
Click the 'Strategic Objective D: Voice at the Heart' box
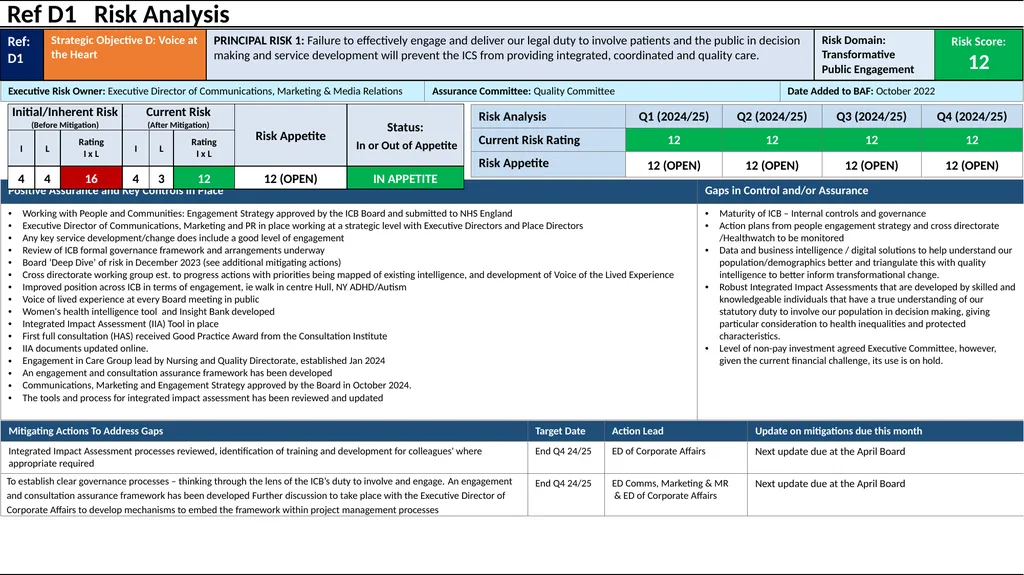125,54
